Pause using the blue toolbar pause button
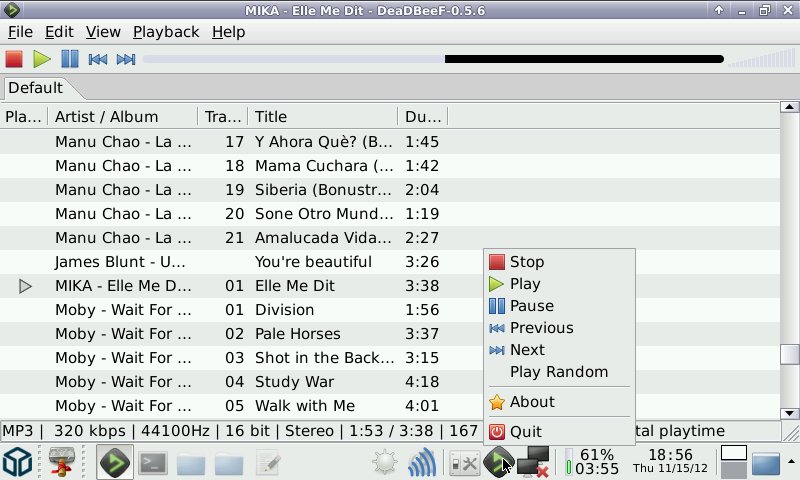800x480 pixels. (x=70, y=59)
